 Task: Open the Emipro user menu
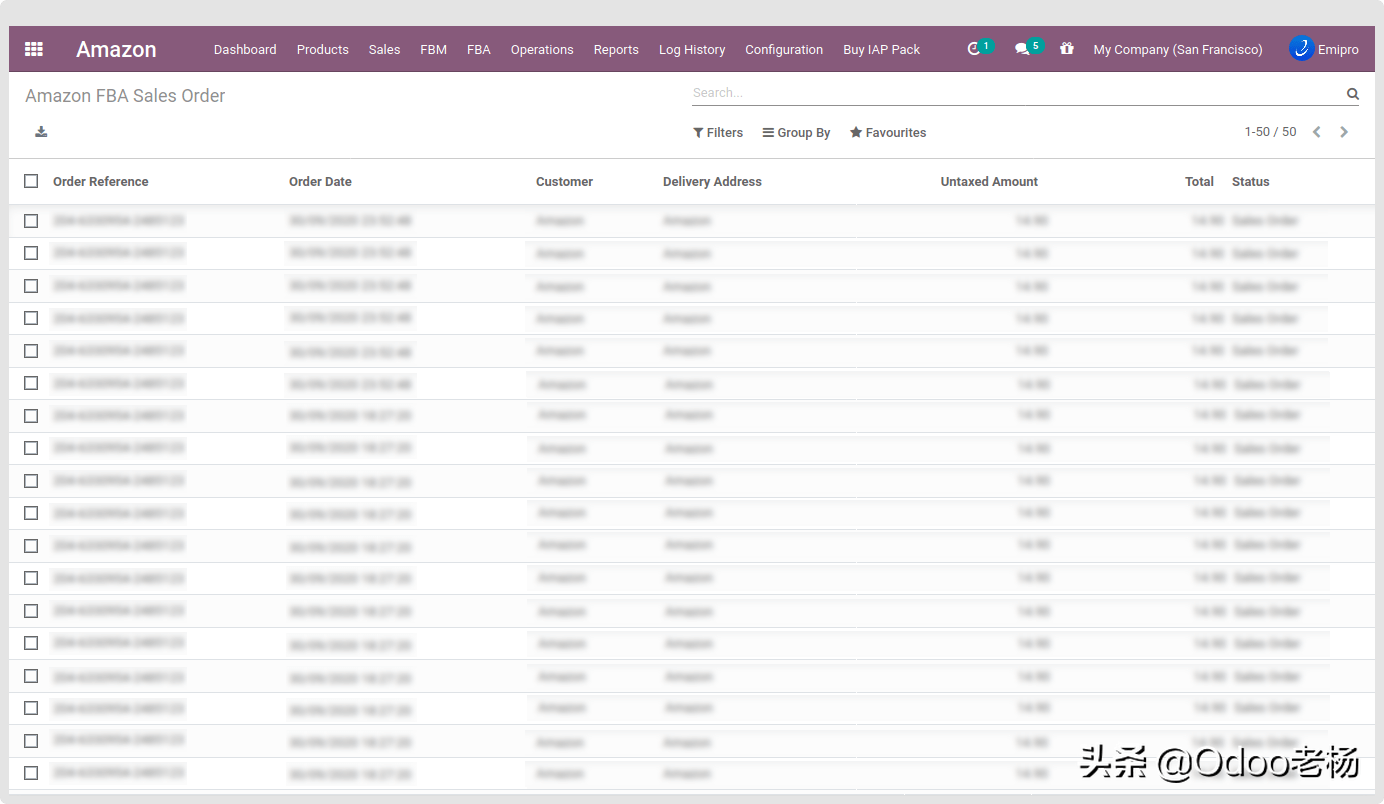click(1324, 49)
